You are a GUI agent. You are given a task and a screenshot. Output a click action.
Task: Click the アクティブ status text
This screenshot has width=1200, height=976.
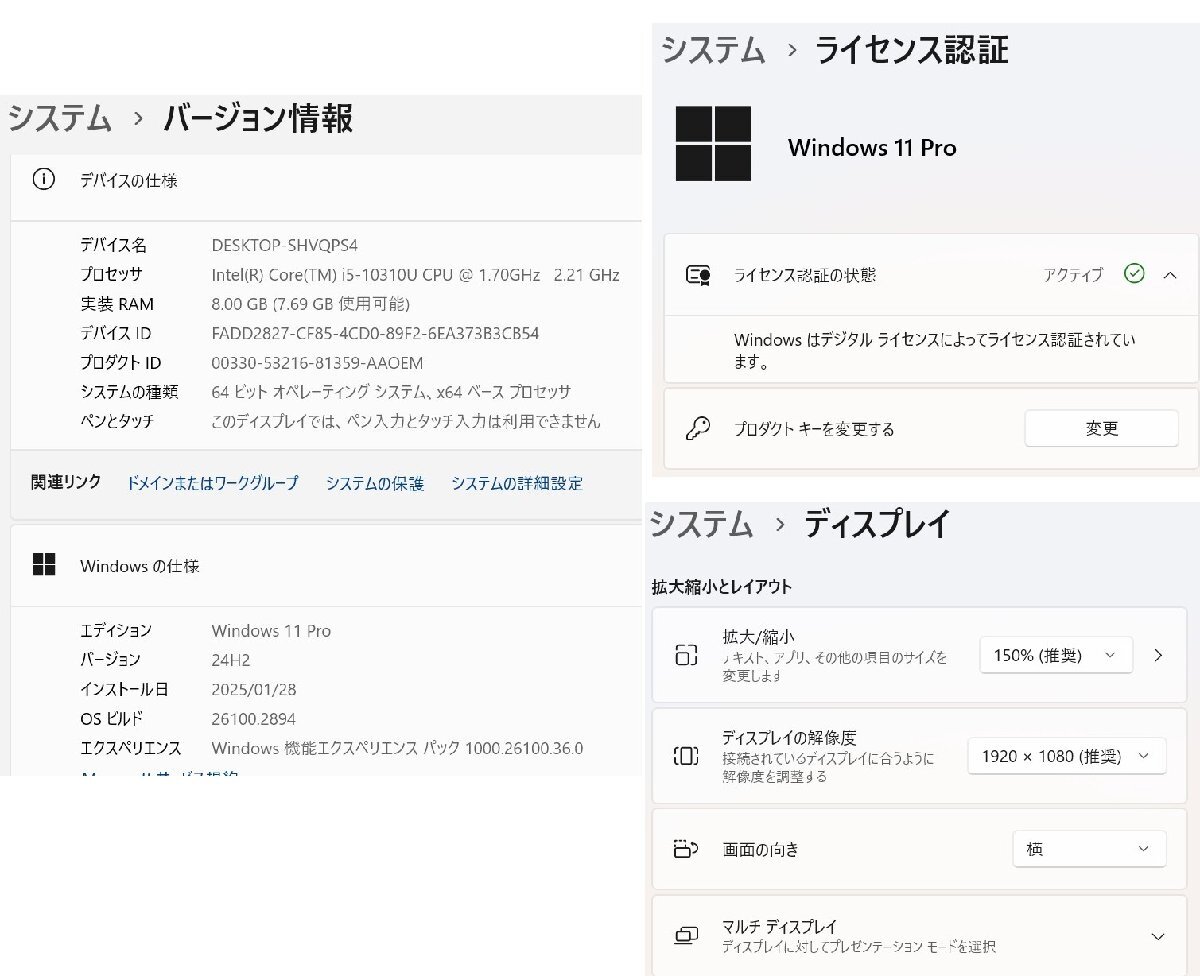click(1073, 275)
